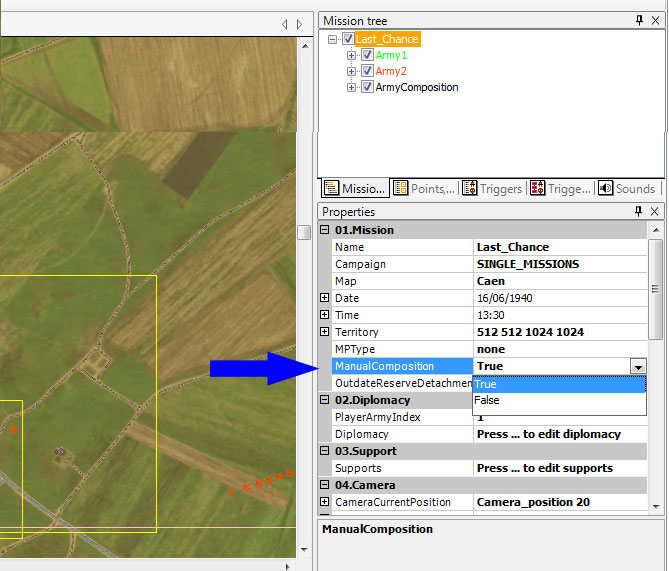Expand the Date property
The height and width of the screenshot is (571, 669).
pyautogui.click(x=324, y=298)
